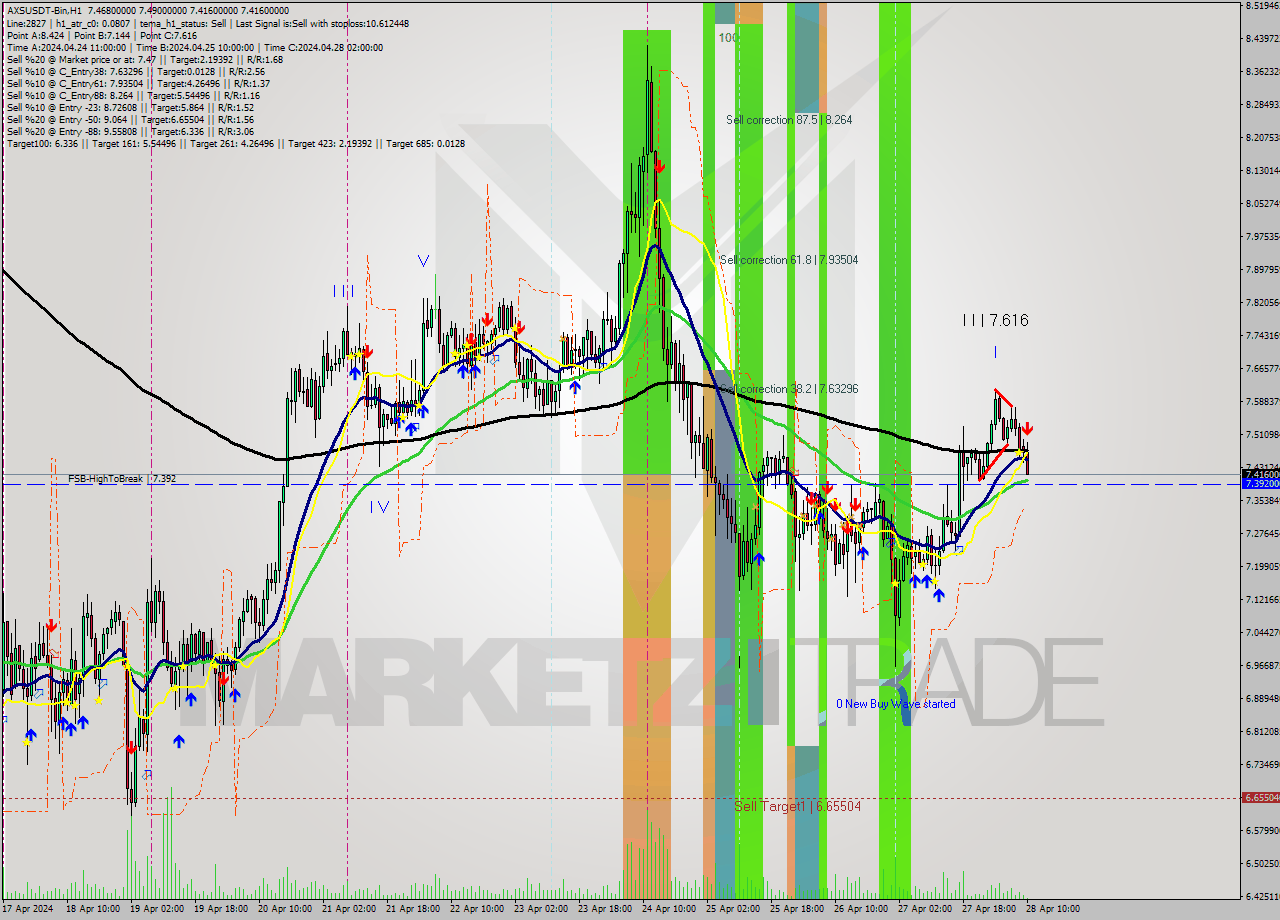Click the 'Sell Target1 | 6.65504' label

[x=797, y=806]
